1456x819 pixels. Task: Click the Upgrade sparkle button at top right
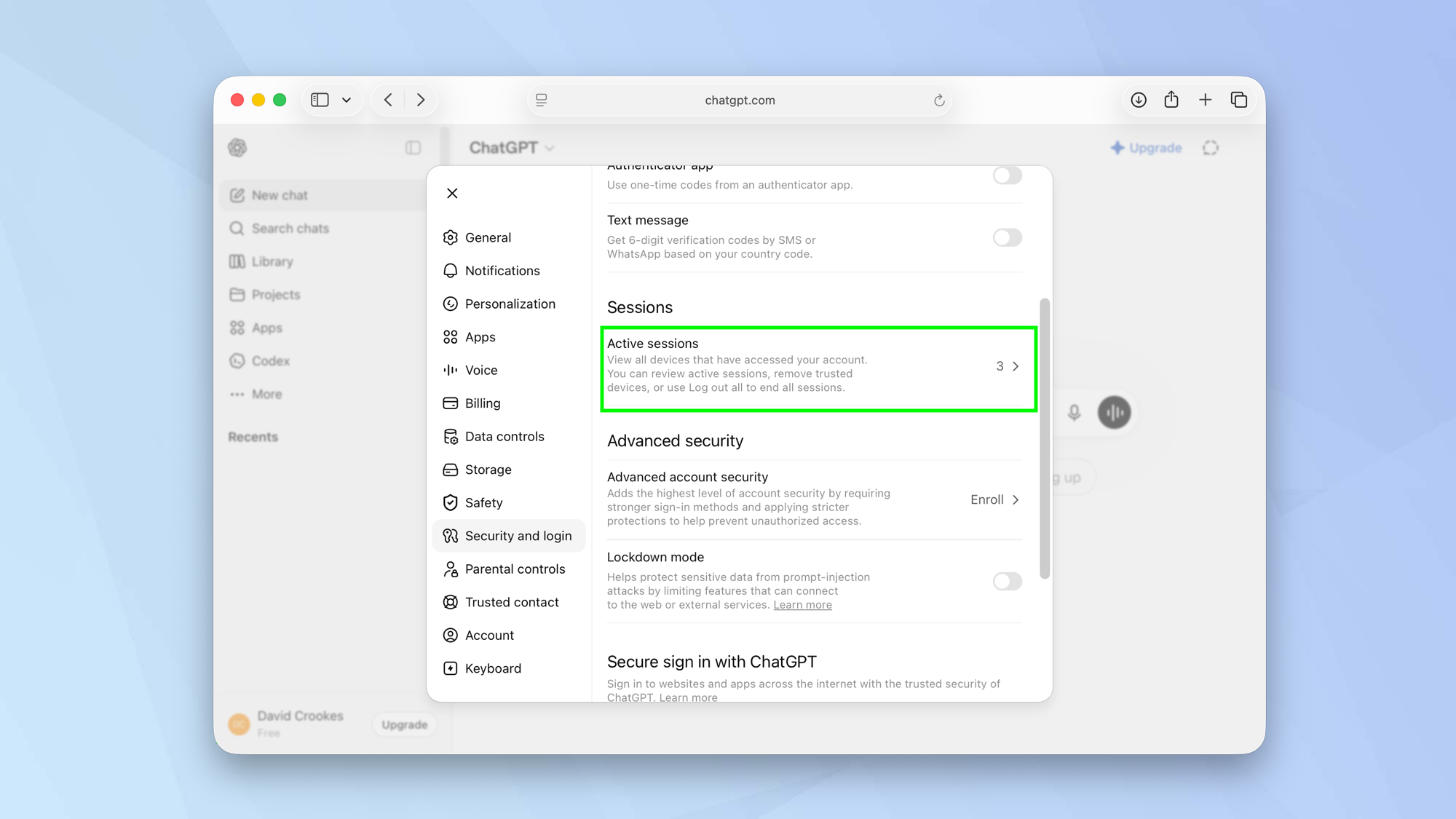[1146, 148]
